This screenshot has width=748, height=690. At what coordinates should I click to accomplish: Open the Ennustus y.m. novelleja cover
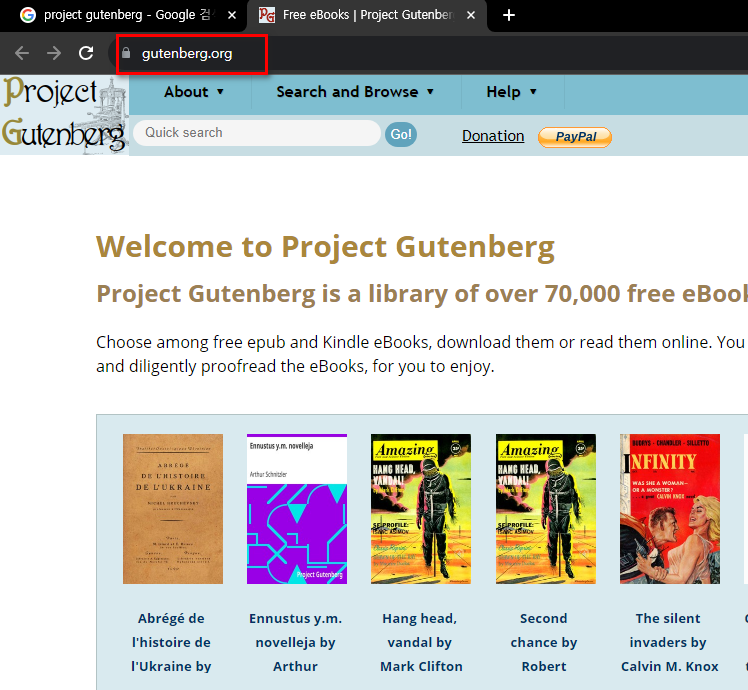[x=297, y=509]
